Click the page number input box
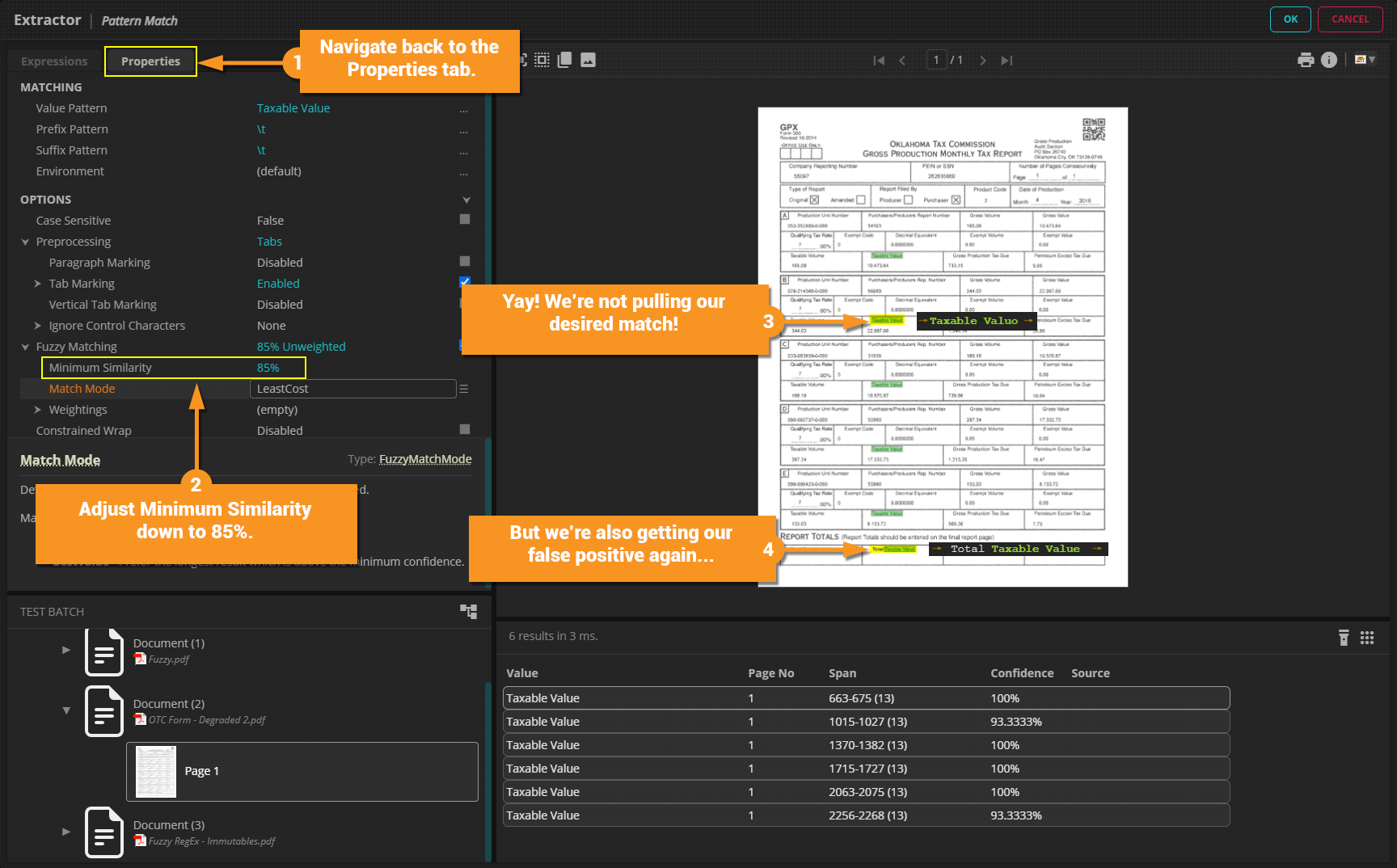This screenshot has height=868, width=1397. 936,60
